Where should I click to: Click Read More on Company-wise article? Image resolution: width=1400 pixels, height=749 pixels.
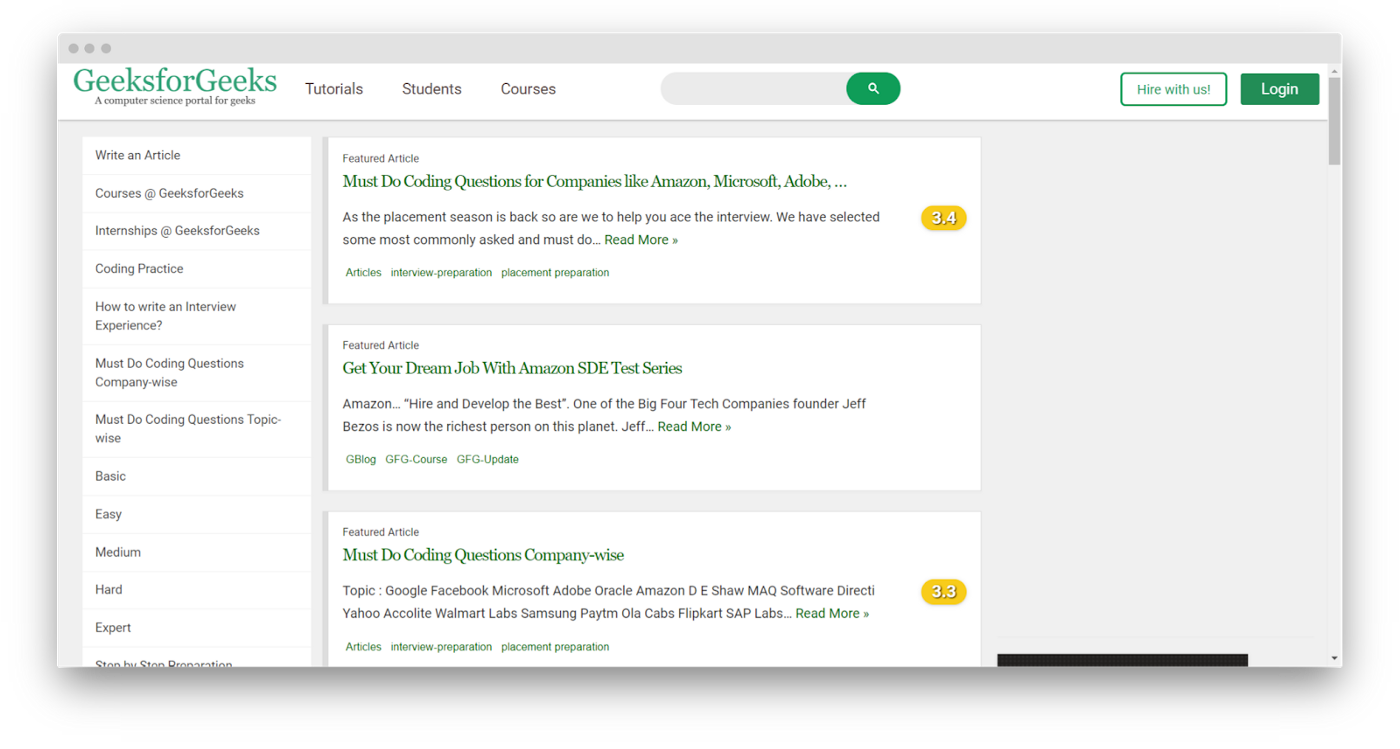point(832,614)
